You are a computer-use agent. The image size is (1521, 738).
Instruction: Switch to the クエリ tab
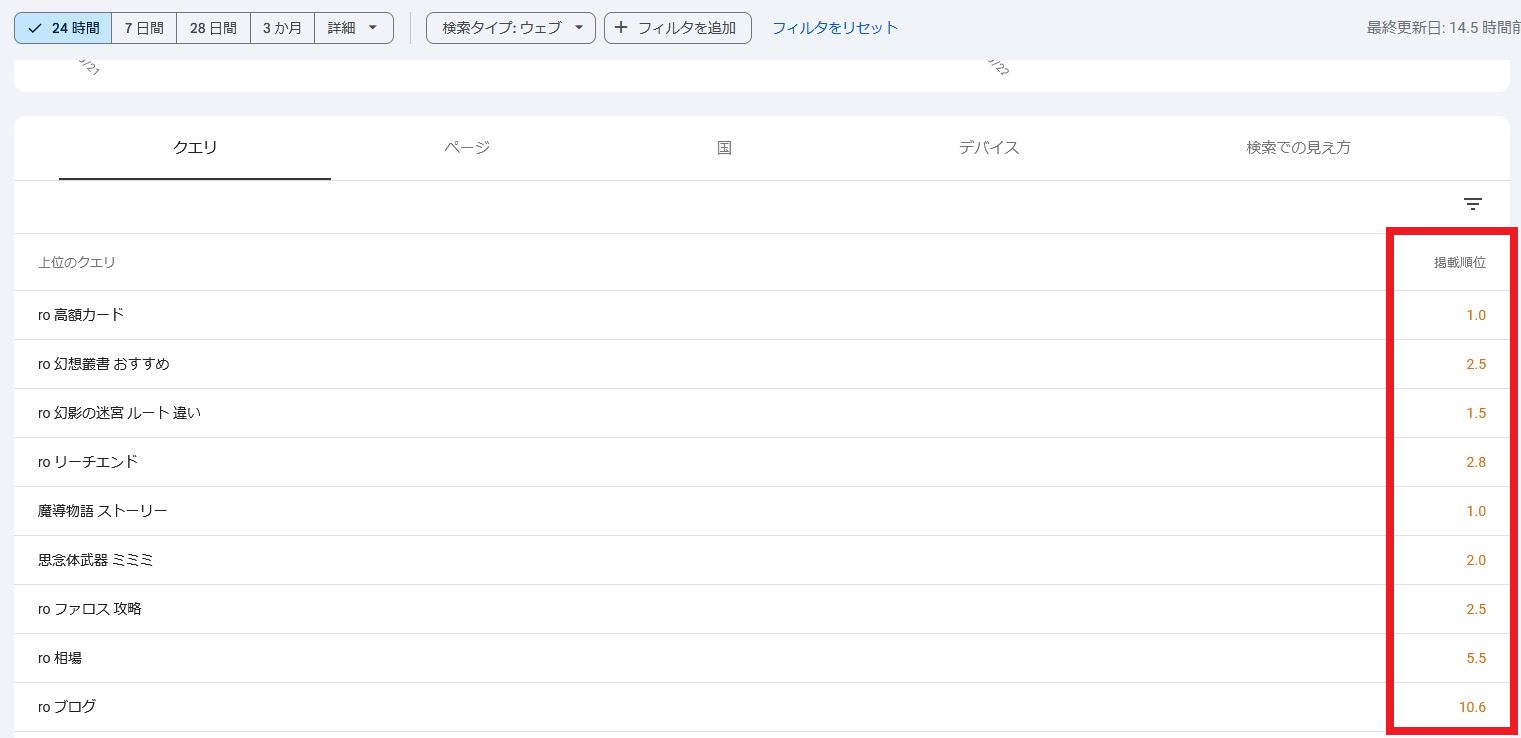point(195,148)
